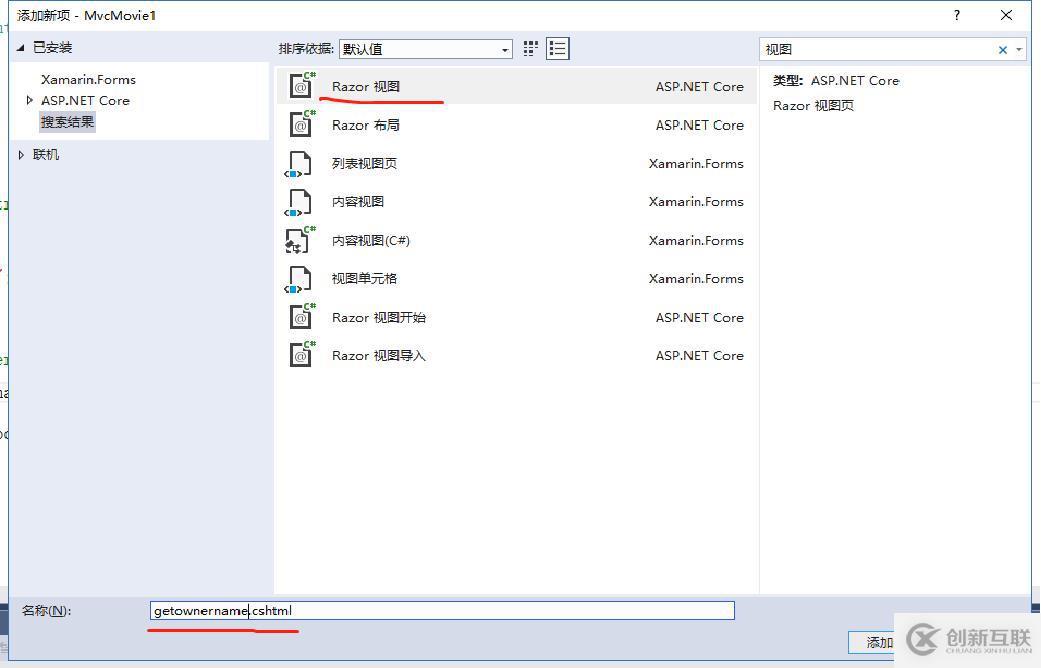Switch to list view layout
Viewport: 1041px width, 668px height.
558,48
